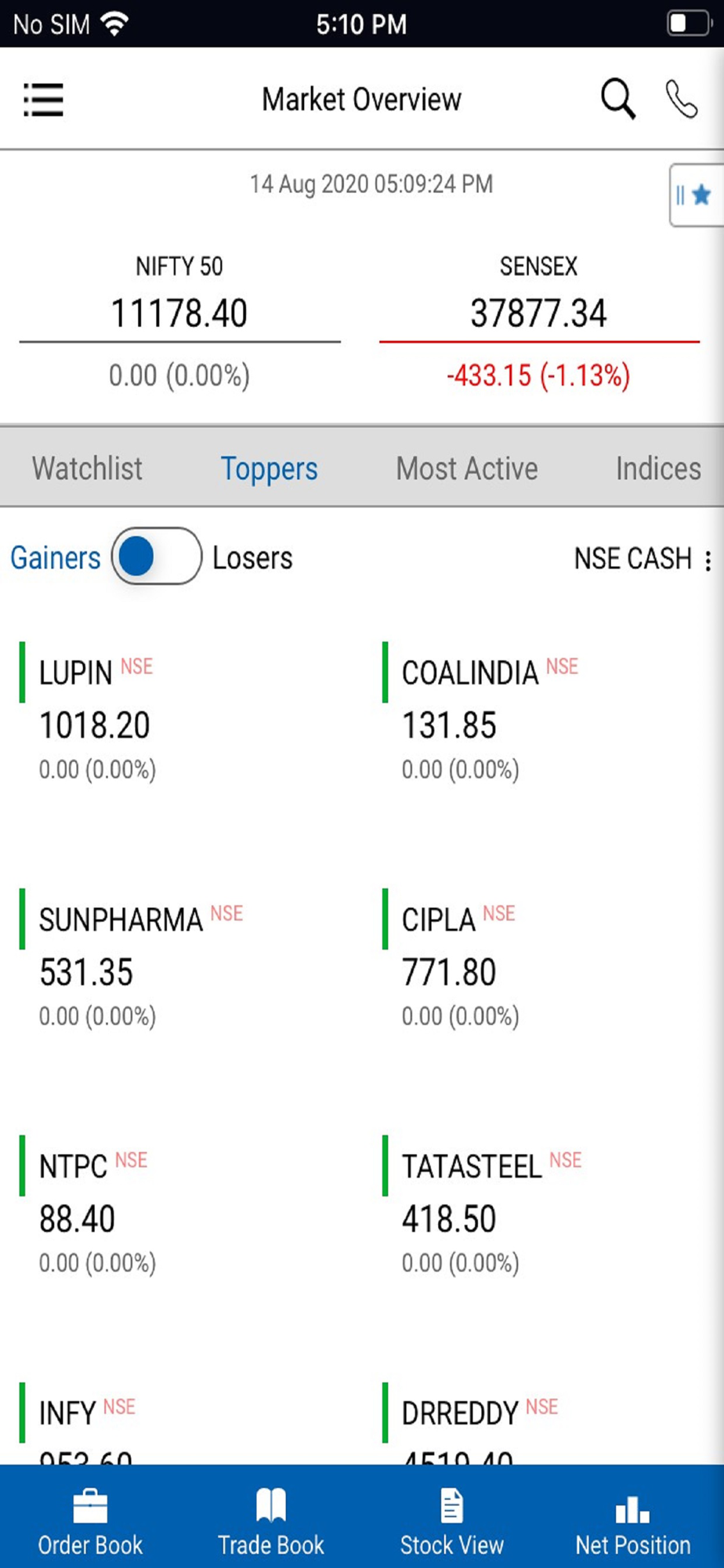
Task: Tap the three-dot menu beside NSE CASH
Action: pyautogui.click(x=708, y=560)
